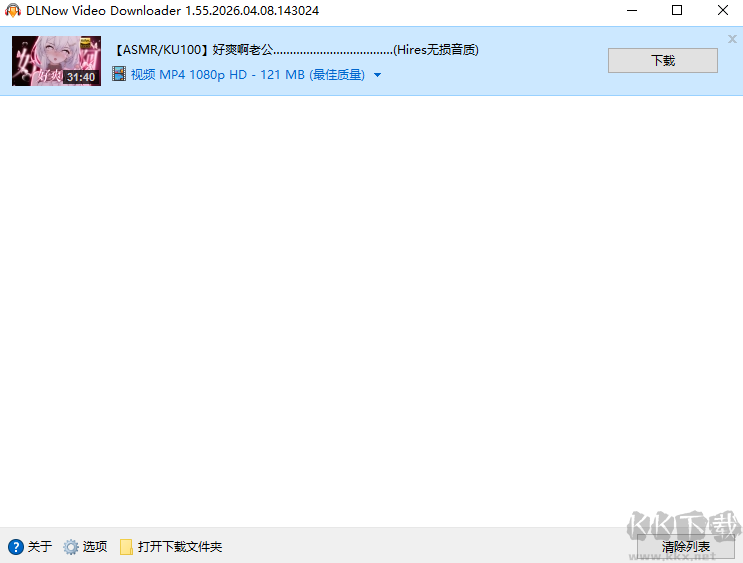The image size is (743, 563).
Task: Open 打开下载文件夹 download folder link
Action: point(180,546)
